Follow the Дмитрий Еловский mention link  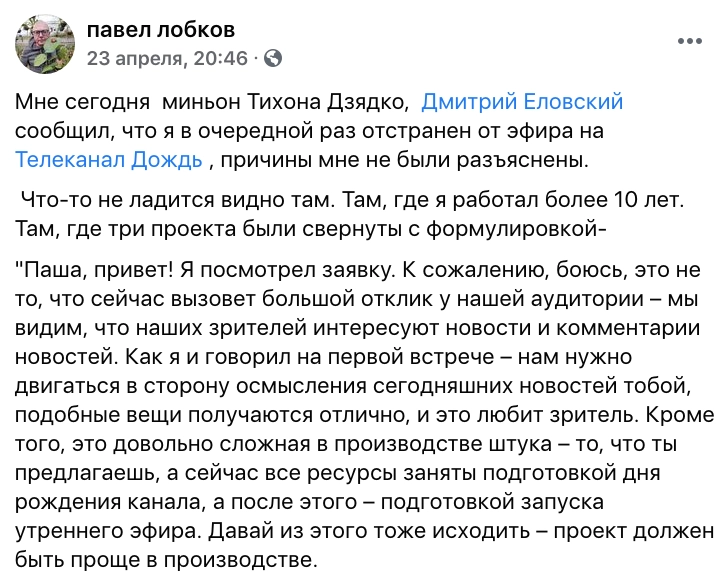pyautogui.click(x=523, y=102)
